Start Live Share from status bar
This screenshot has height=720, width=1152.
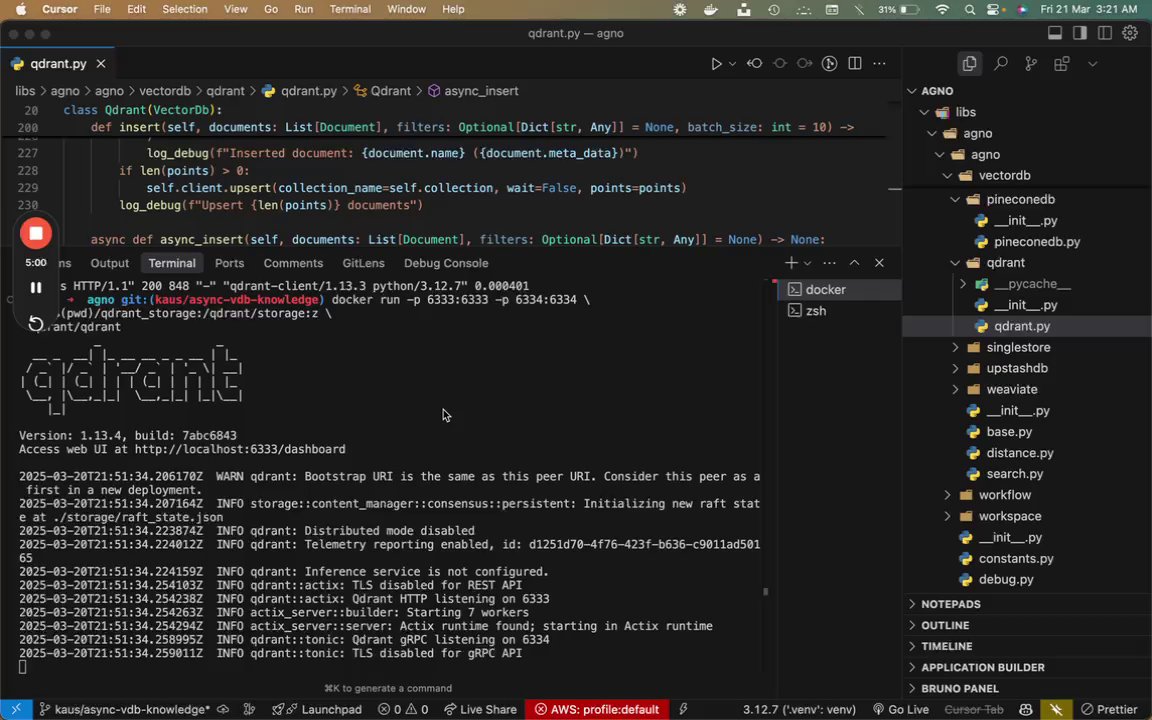click(480, 710)
